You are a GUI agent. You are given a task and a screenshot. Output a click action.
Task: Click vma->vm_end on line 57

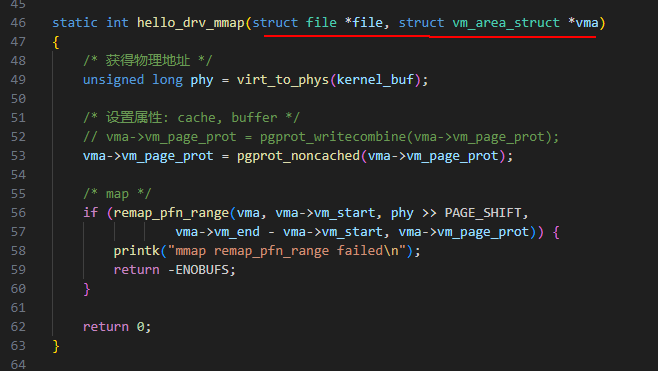217,232
